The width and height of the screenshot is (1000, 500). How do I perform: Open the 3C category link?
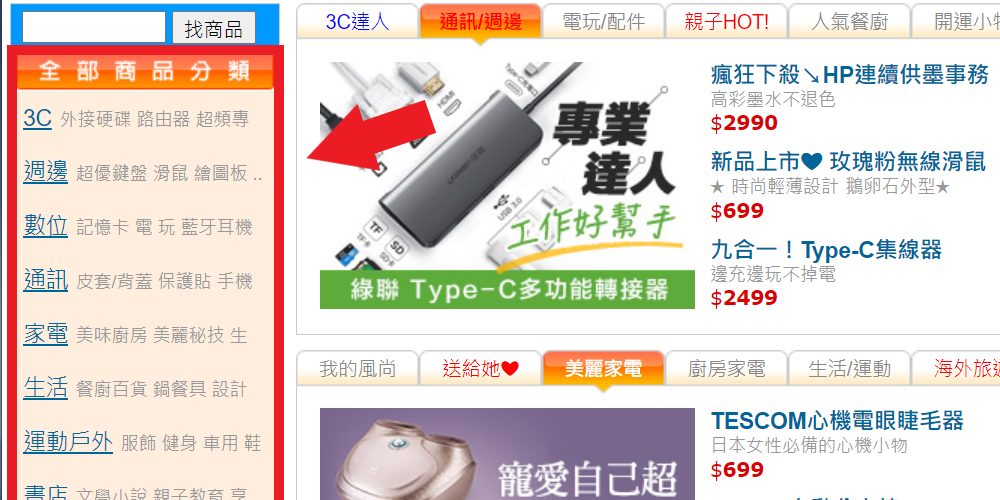pyautogui.click(x=38, y=119)
